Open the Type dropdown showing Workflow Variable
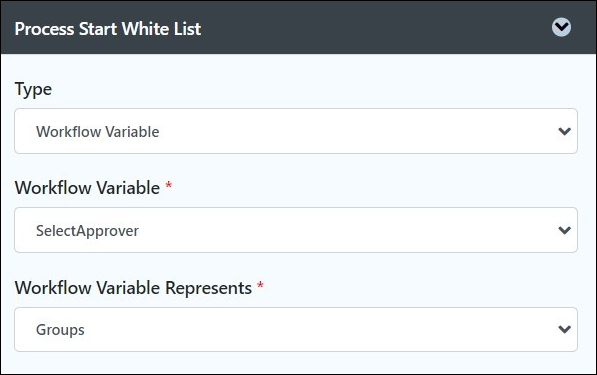597x375 pixels. click(296, 131)
